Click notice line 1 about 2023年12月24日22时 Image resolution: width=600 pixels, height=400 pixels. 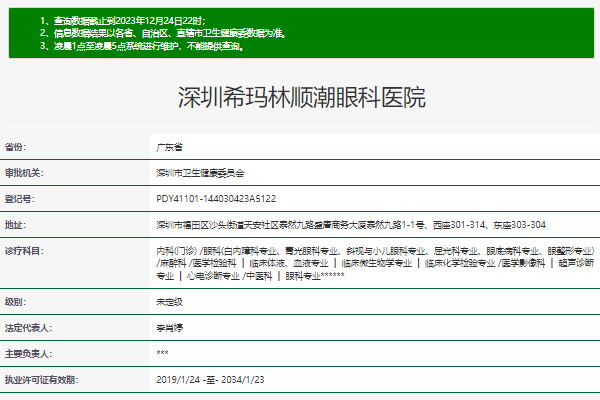122,21
